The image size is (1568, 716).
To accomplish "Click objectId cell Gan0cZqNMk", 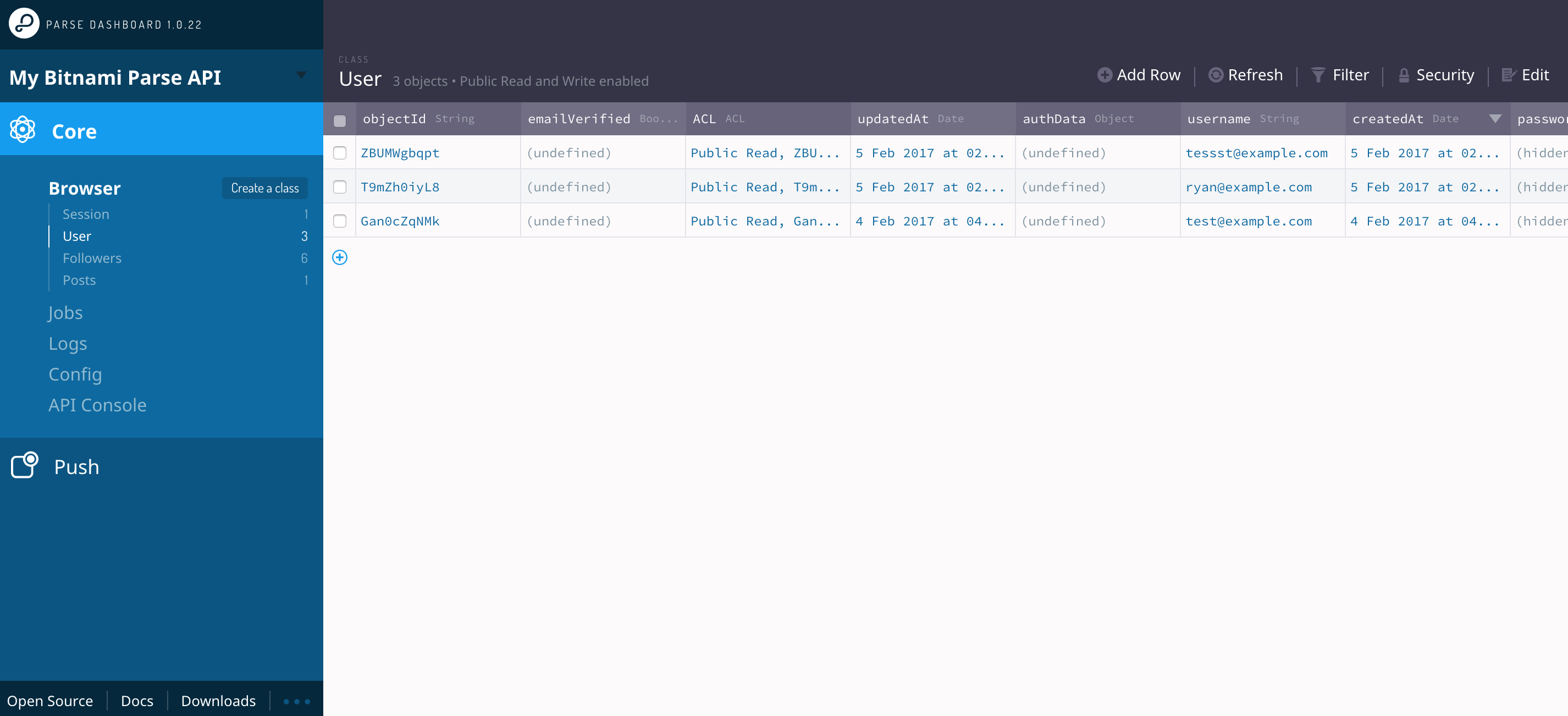I will point(438,221).
